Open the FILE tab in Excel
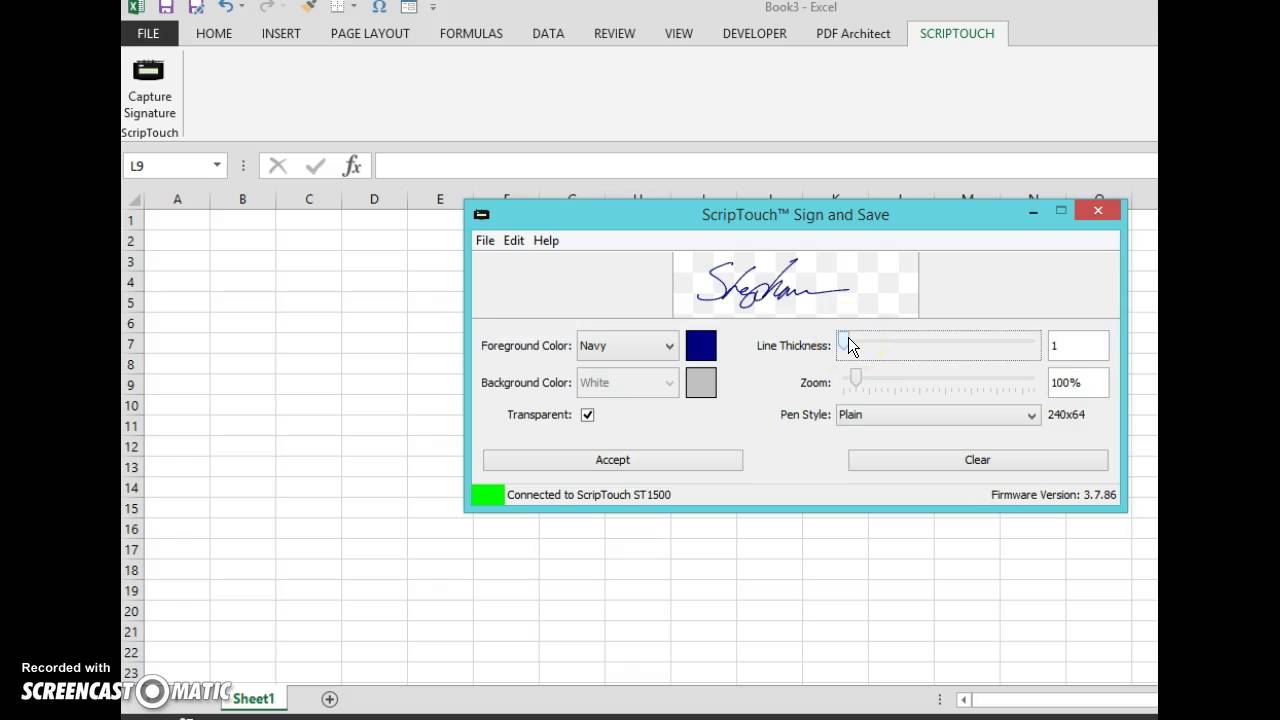This screenshot has width=1280, height=720. 148,33
